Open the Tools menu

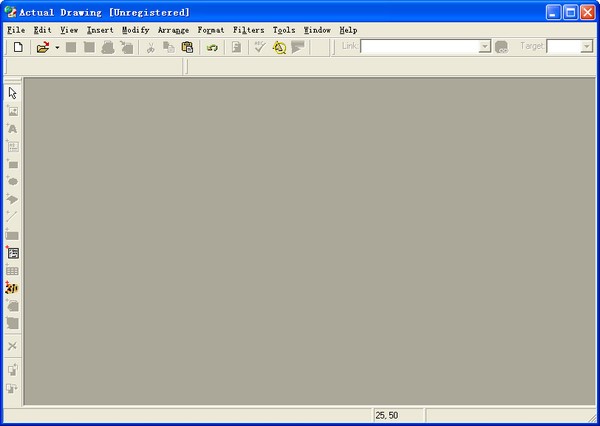pyautogui.click(x=284, y=30)
